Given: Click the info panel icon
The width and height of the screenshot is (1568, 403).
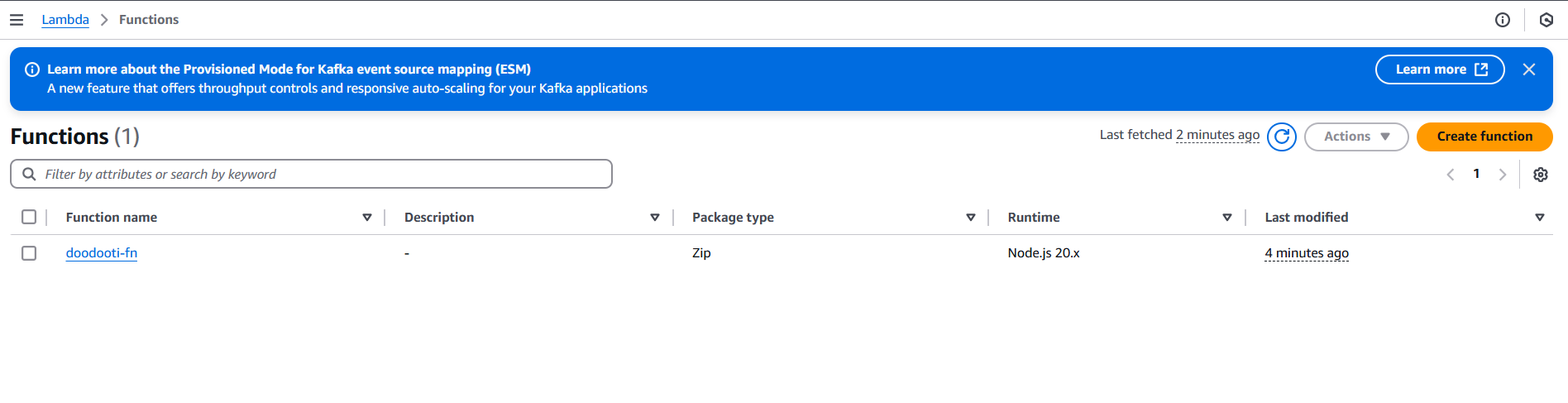Looking at the screenshot, I should coord(1503,20).
